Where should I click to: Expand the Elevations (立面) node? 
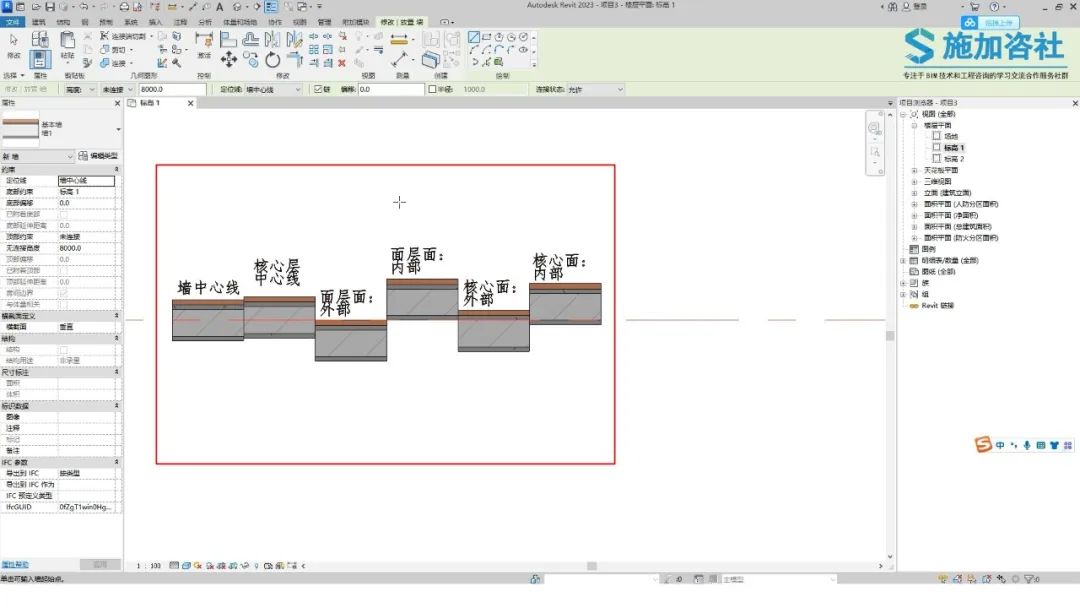coord(915,193)
